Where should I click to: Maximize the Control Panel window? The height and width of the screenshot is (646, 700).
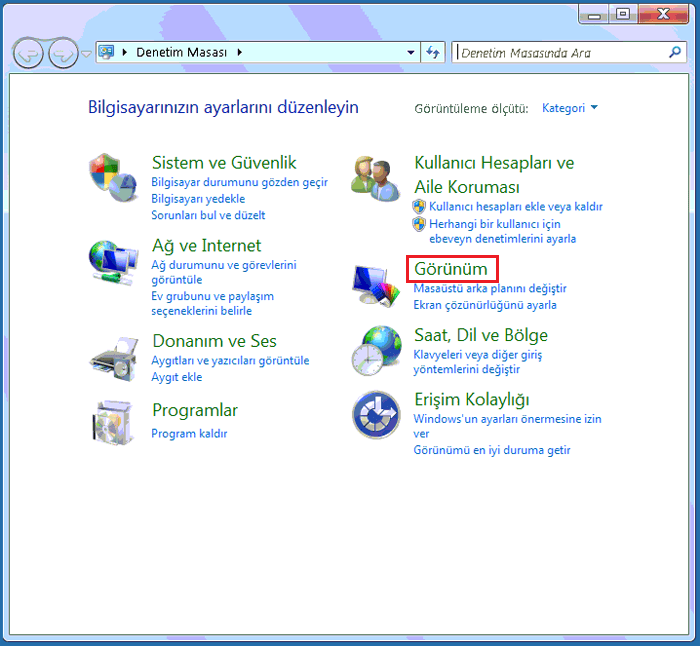623,14
